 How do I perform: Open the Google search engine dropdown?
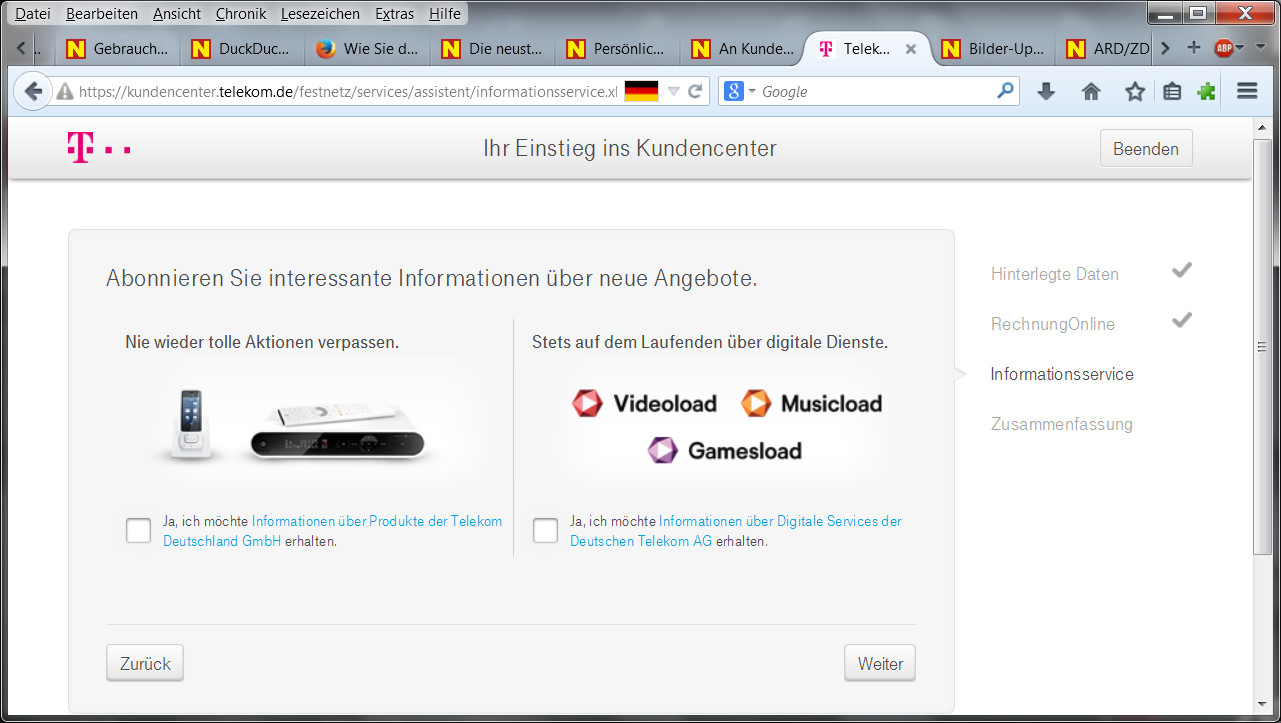tap(741, 91)
